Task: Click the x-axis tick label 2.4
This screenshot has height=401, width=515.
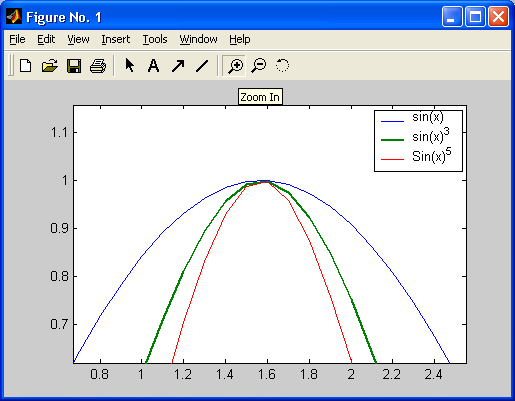Action: click(434, 374)
